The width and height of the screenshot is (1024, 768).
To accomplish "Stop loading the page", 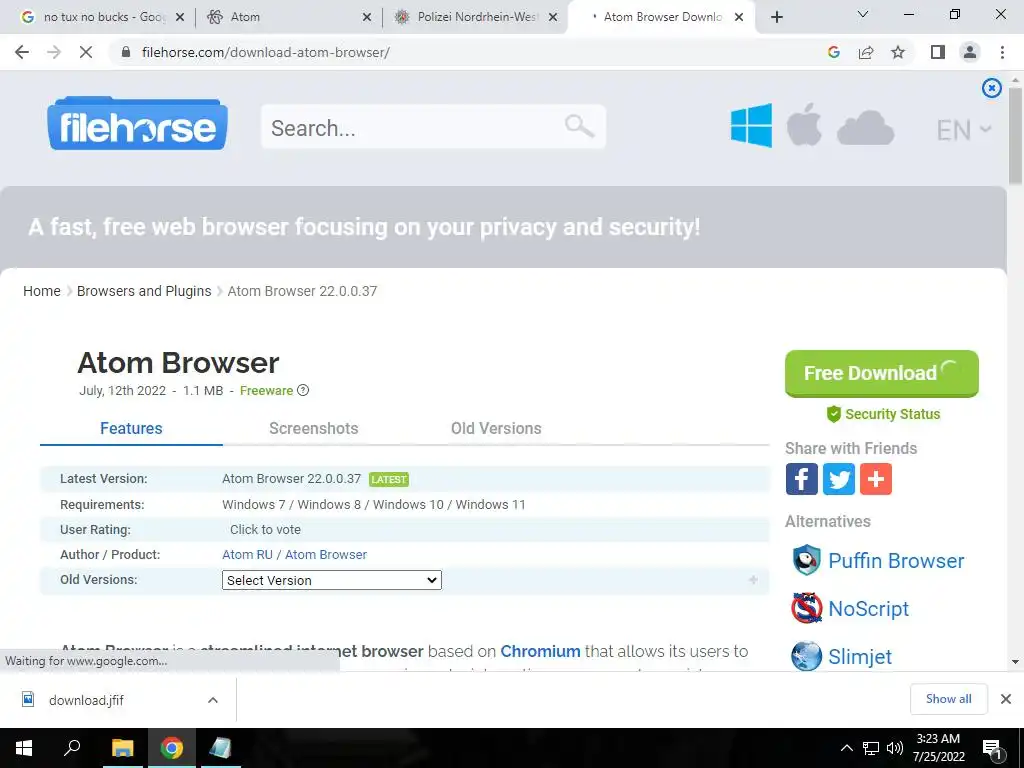I will (x=86, y=52).
